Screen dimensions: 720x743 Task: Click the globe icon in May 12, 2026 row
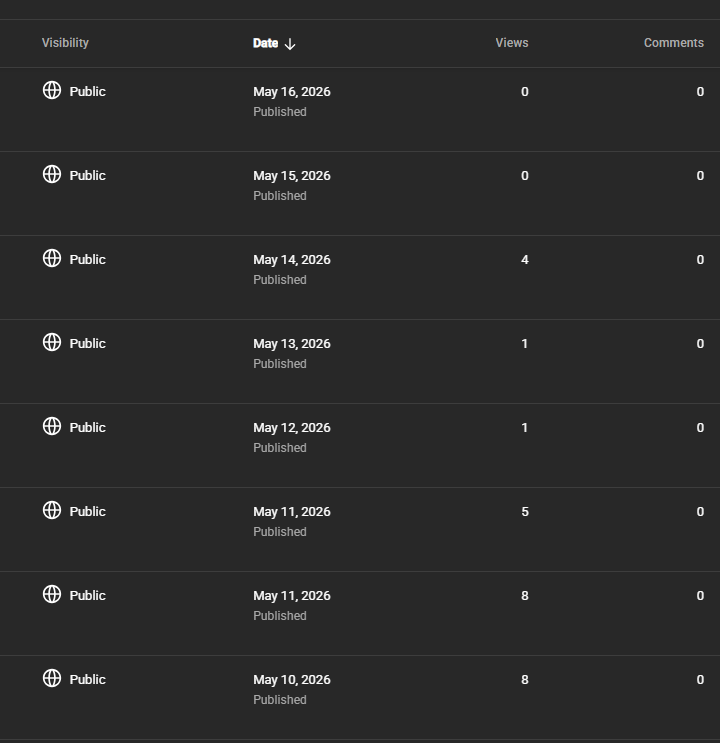point(52,426)
